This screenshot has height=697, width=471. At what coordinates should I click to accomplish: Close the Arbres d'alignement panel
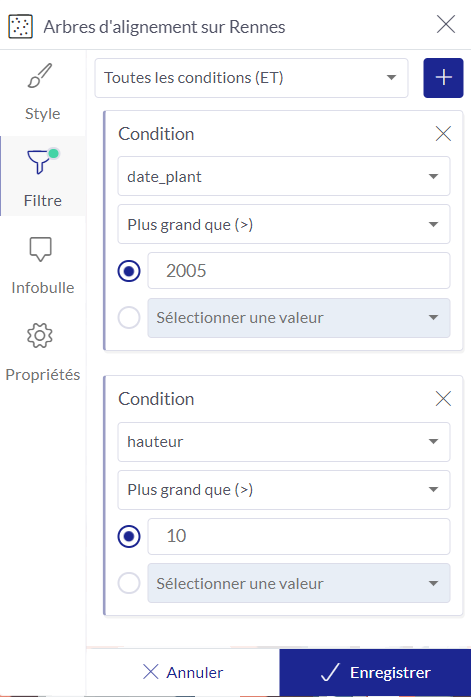(446, 24)
